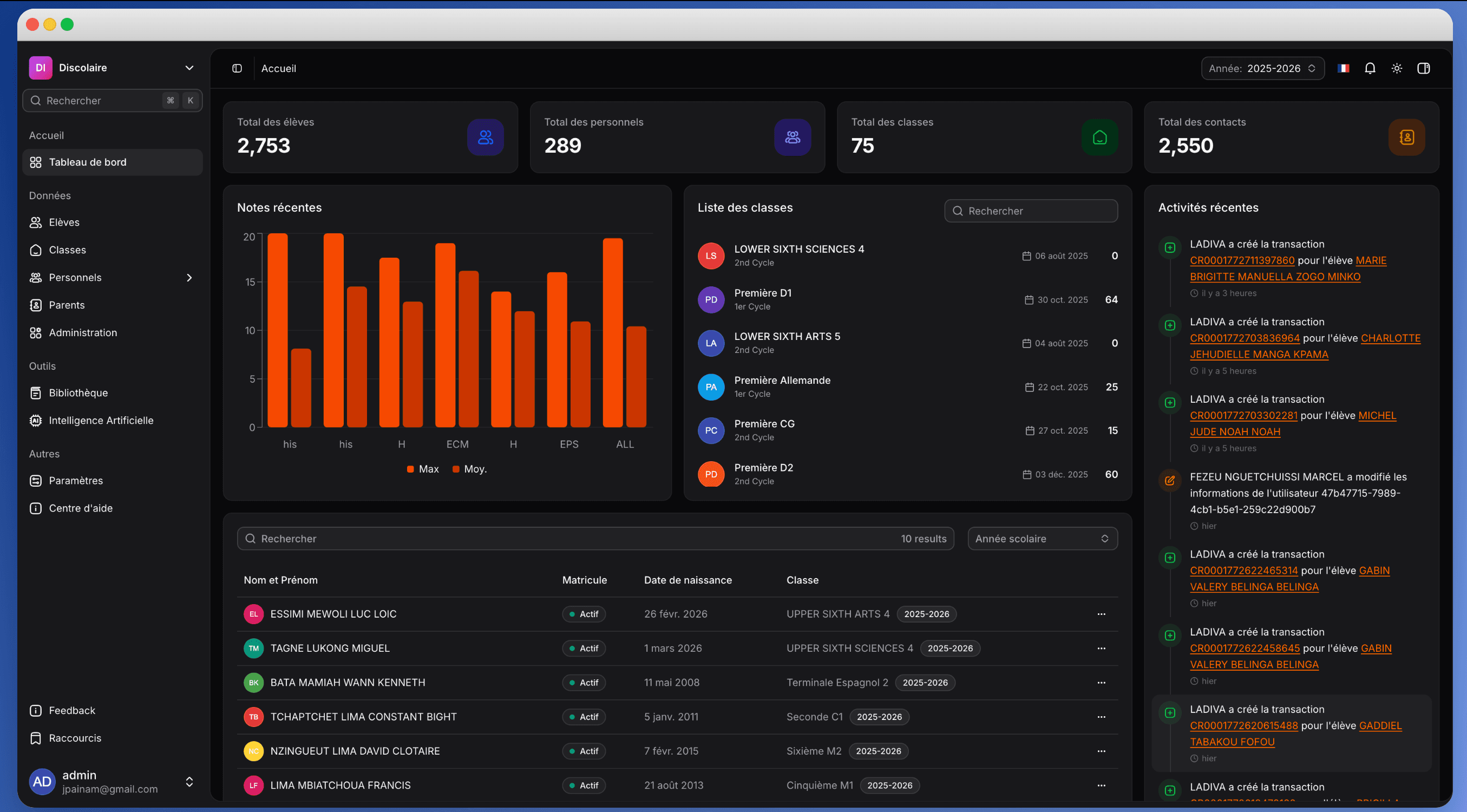1467x812 pixels.
Task: Click the Total des contacts orange icon
Action: [1406, 137]
